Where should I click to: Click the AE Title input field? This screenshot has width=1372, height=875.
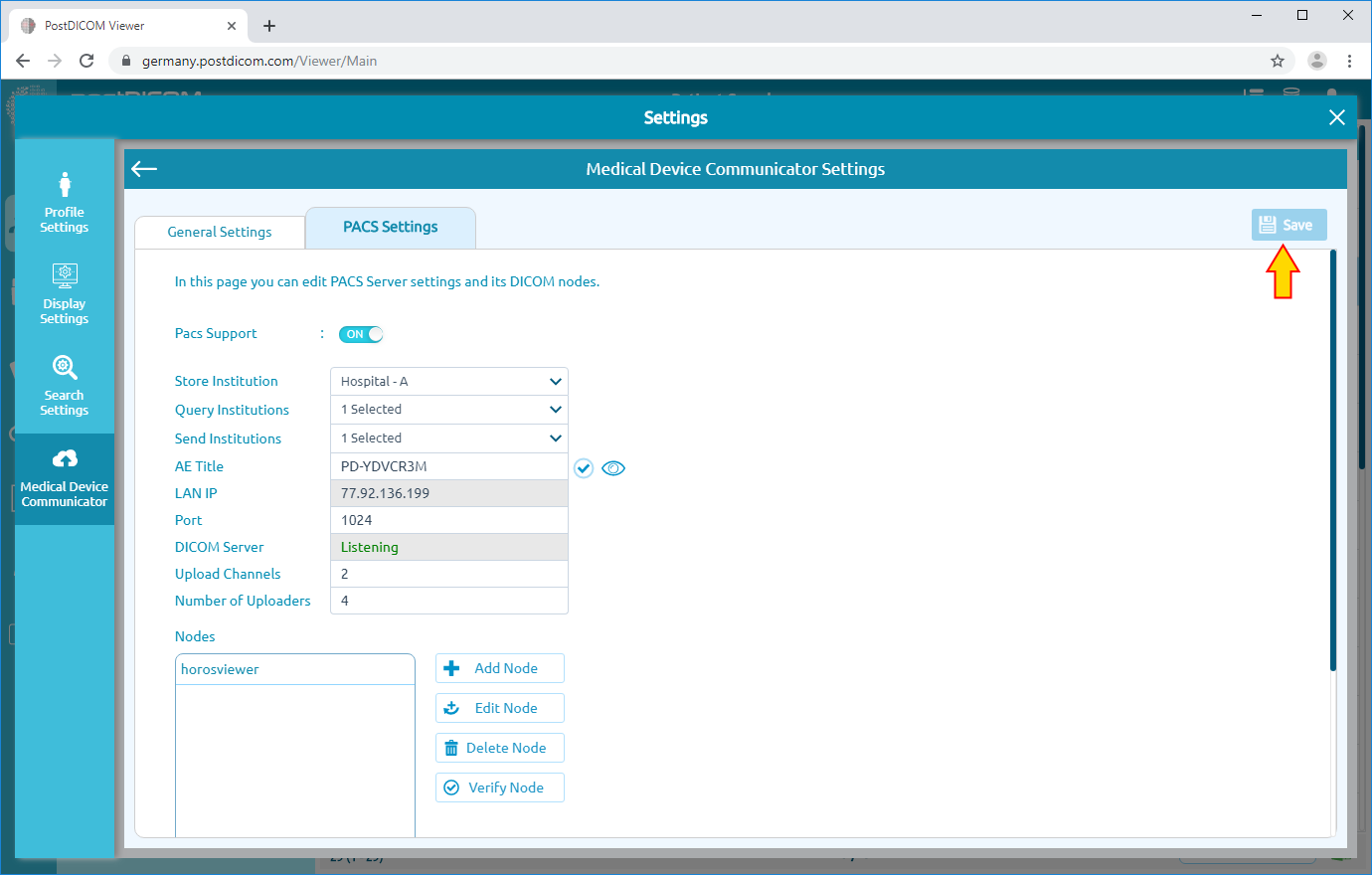[x=449, y=466]
